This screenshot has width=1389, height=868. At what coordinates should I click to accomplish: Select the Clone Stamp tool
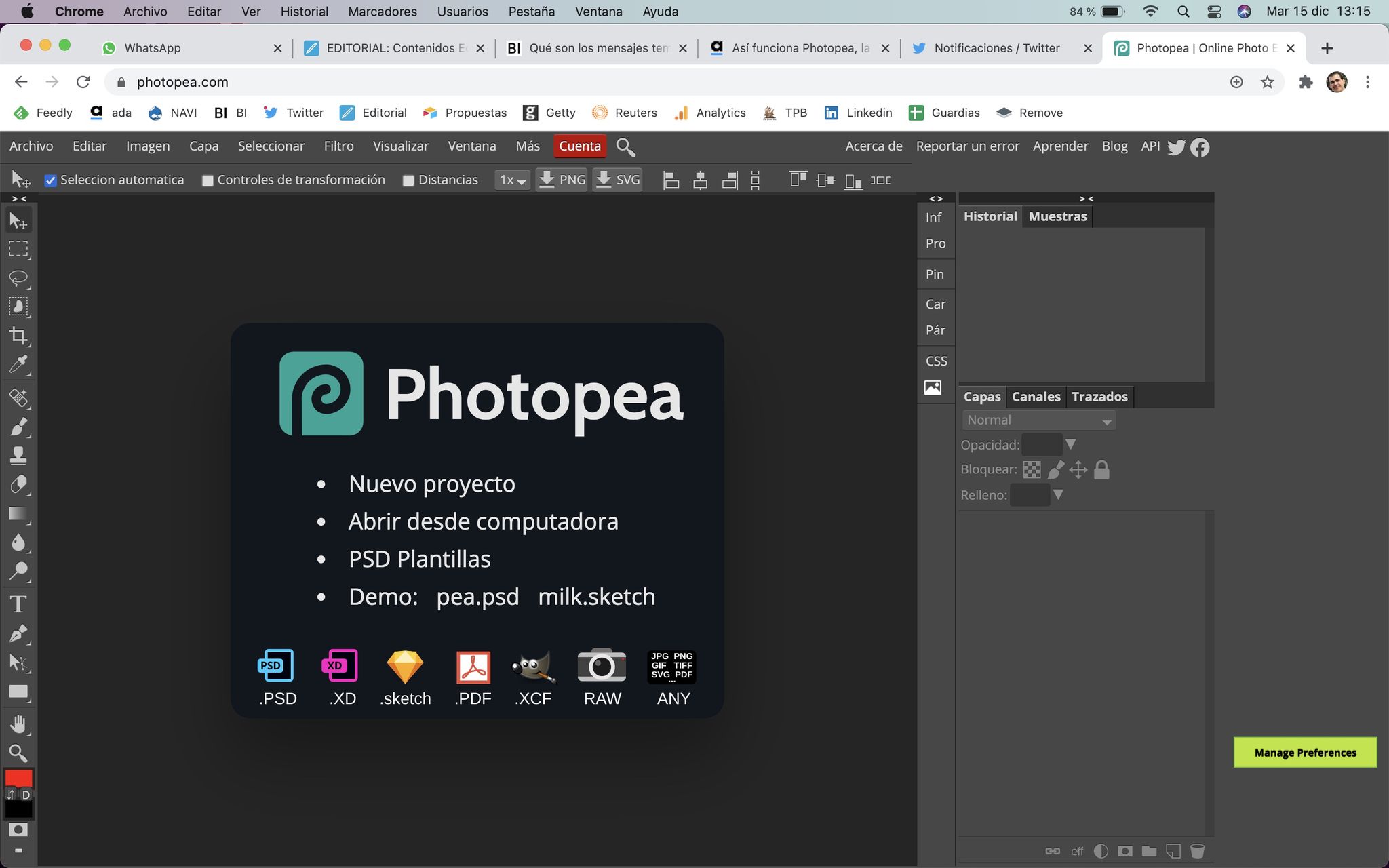[18, 454]
